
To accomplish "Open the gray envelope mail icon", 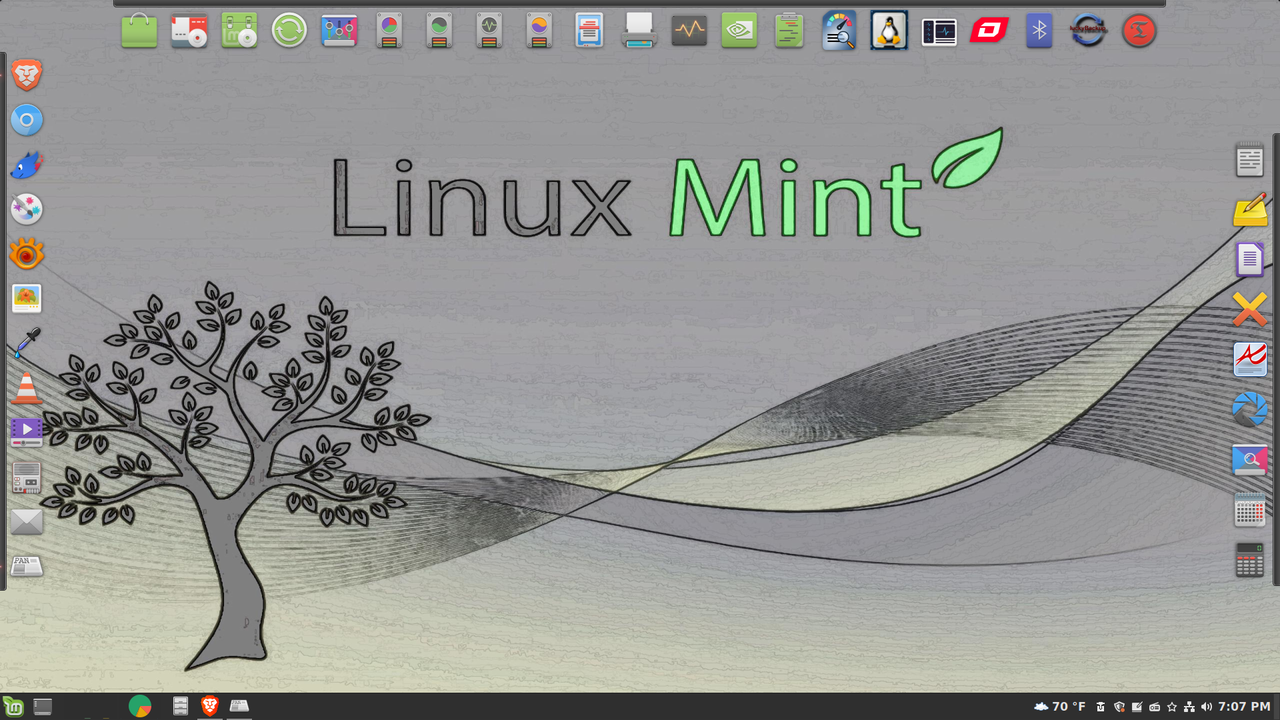I will tap(27, 521).
